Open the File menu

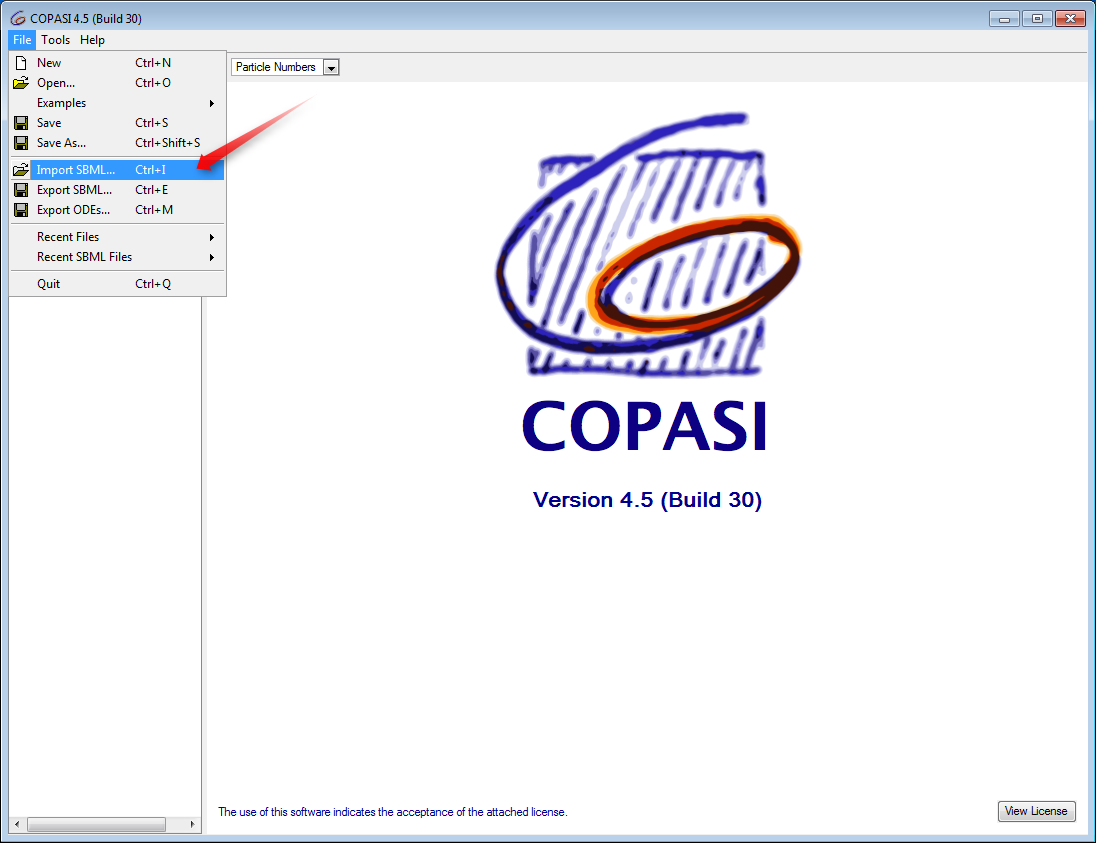coord(22,40)
